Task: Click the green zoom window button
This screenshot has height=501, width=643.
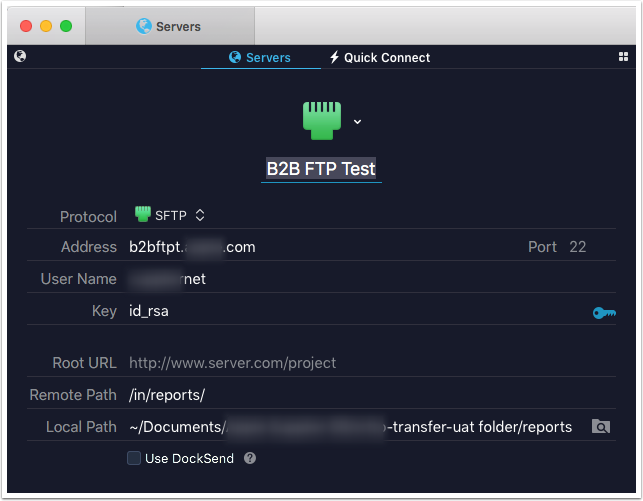Action: click(x=66, y=26)
